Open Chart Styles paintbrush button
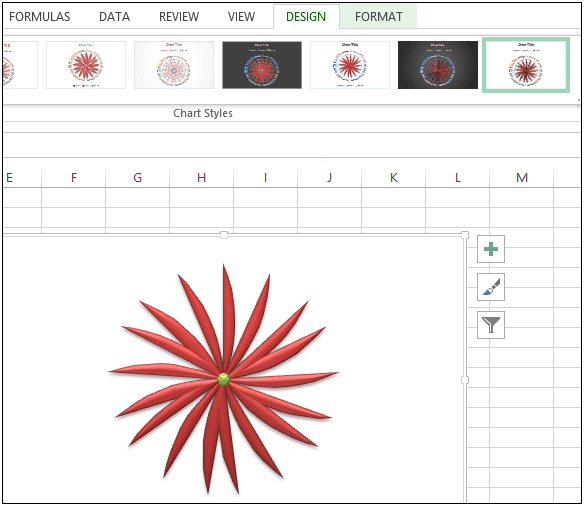This screenshot has width=584, height=506. click(491, 287)
